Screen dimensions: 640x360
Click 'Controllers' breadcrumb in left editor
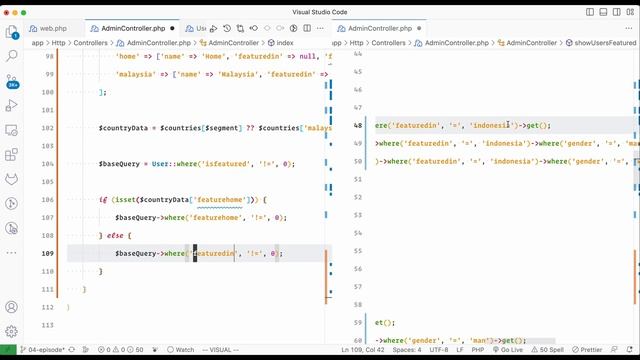90,43
